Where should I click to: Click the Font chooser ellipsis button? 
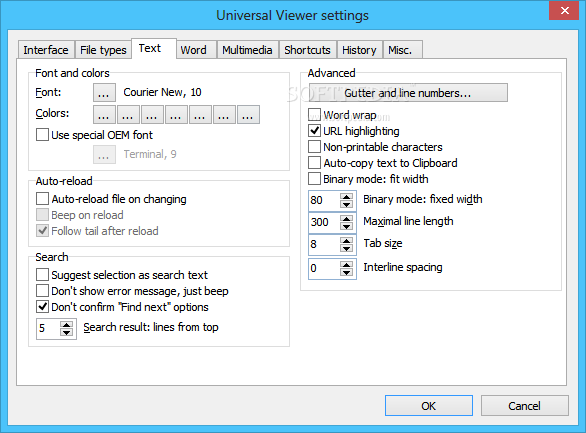[104, 93]
